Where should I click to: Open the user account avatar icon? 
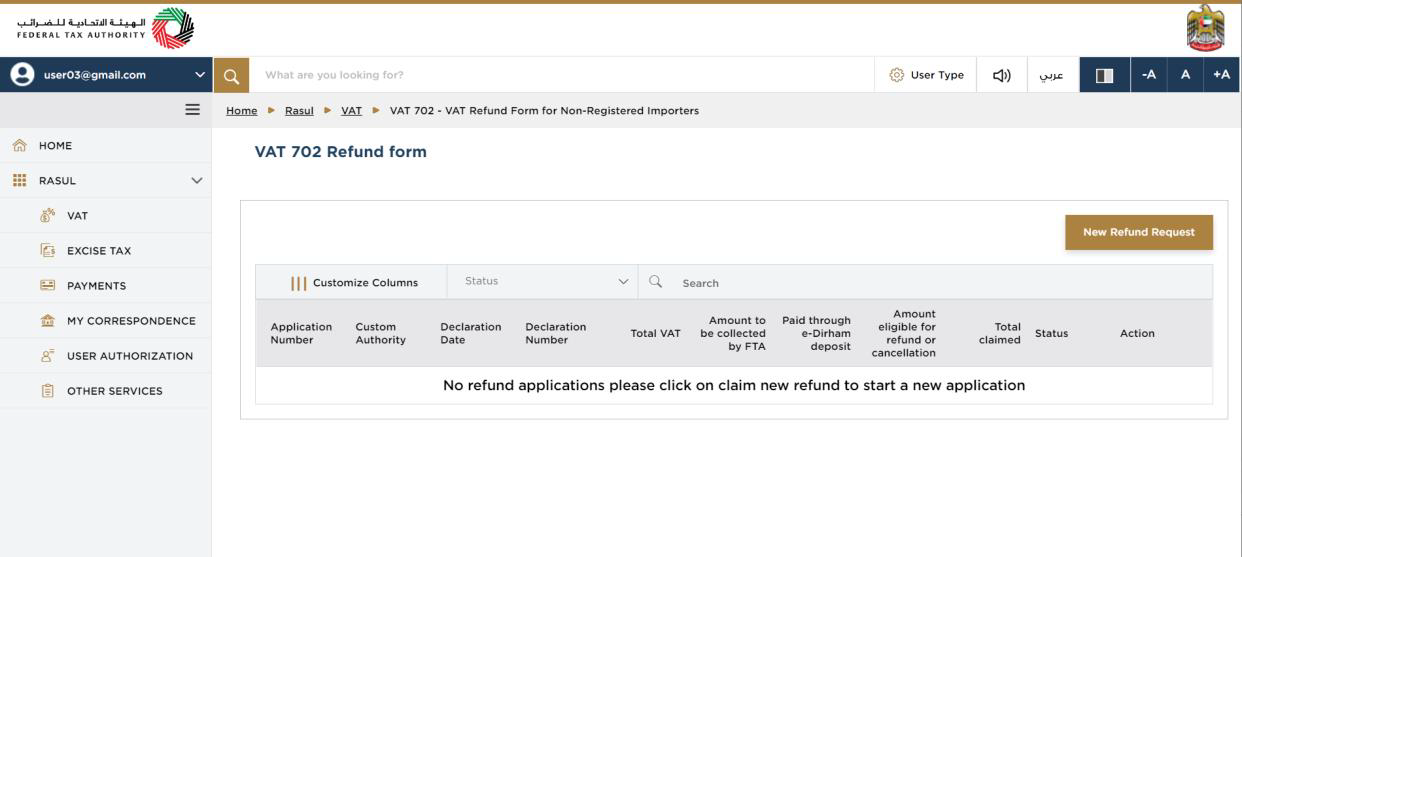point(22,74)
